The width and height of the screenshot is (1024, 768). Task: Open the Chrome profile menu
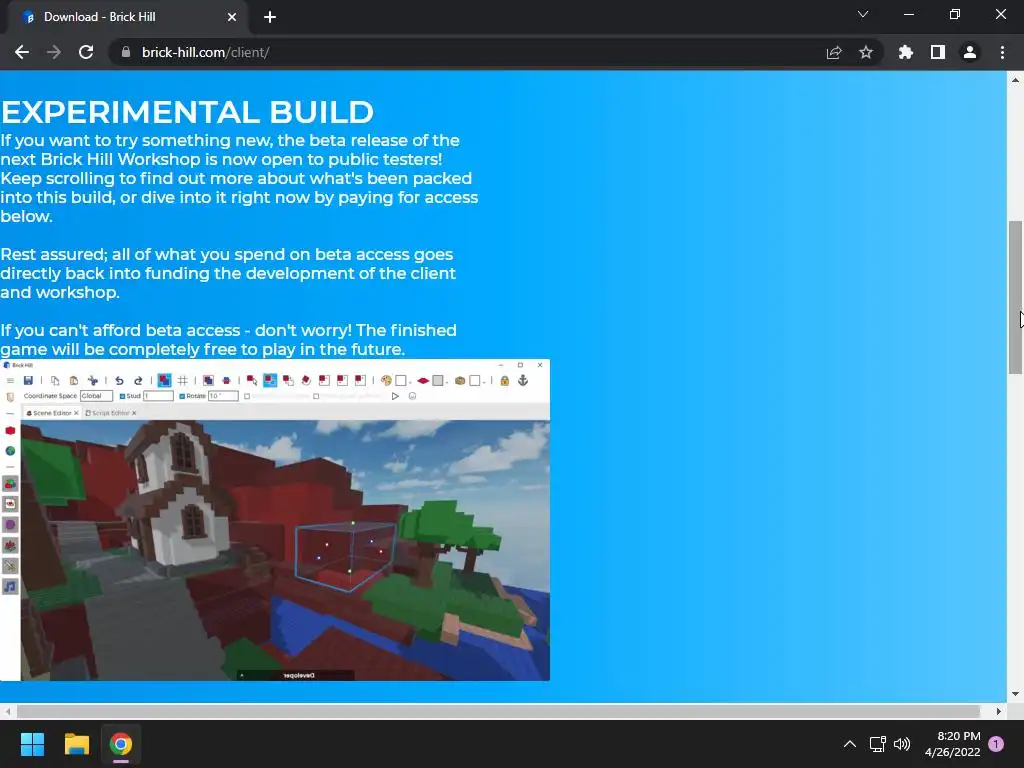point(970,52)
